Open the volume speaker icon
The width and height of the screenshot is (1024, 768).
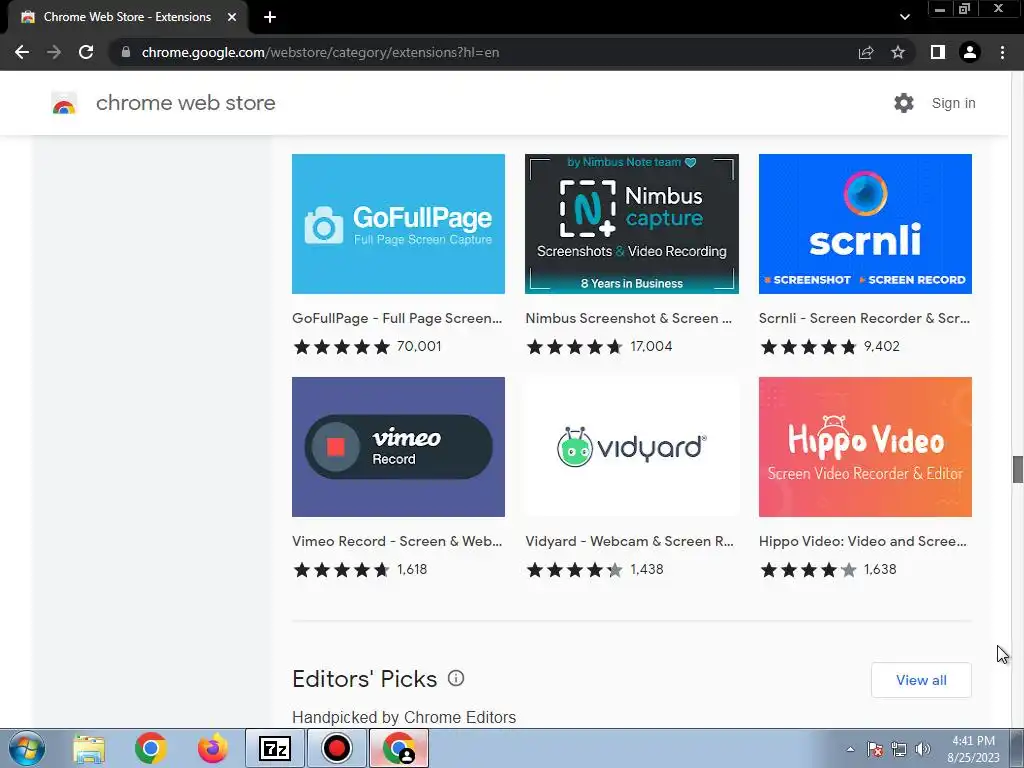923,749
